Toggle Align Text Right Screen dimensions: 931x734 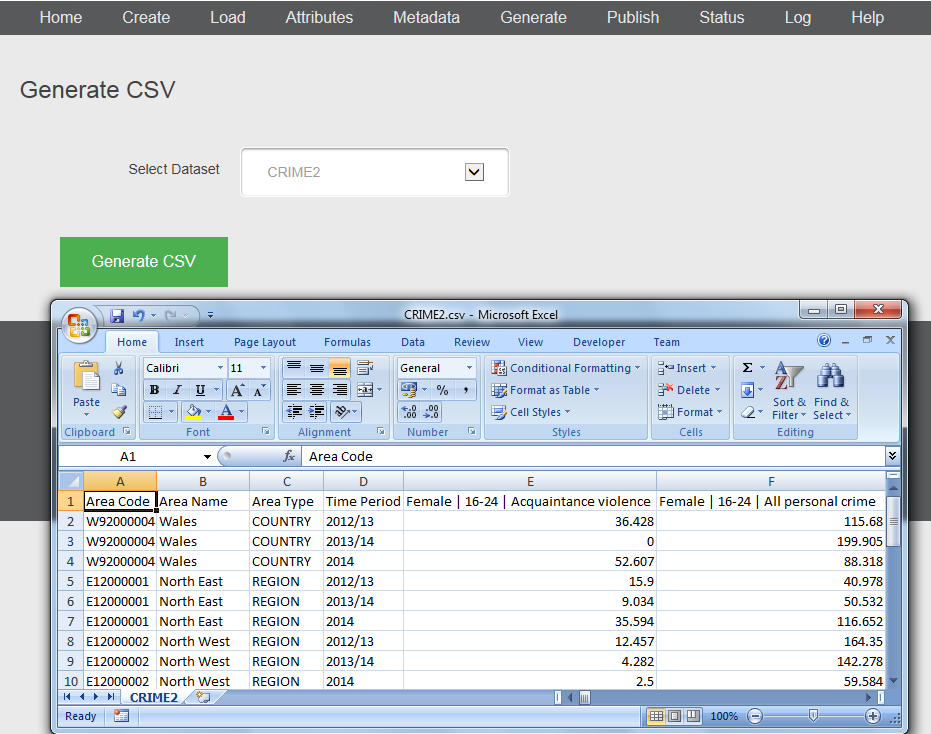(340, 390)
